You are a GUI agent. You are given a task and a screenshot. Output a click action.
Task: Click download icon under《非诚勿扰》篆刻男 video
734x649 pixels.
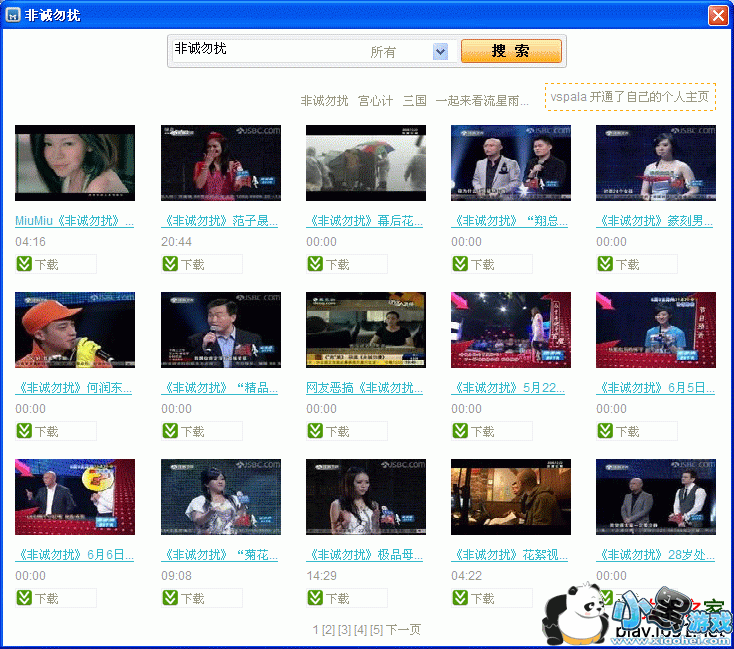pyautogui.click(x=606, y=264)
